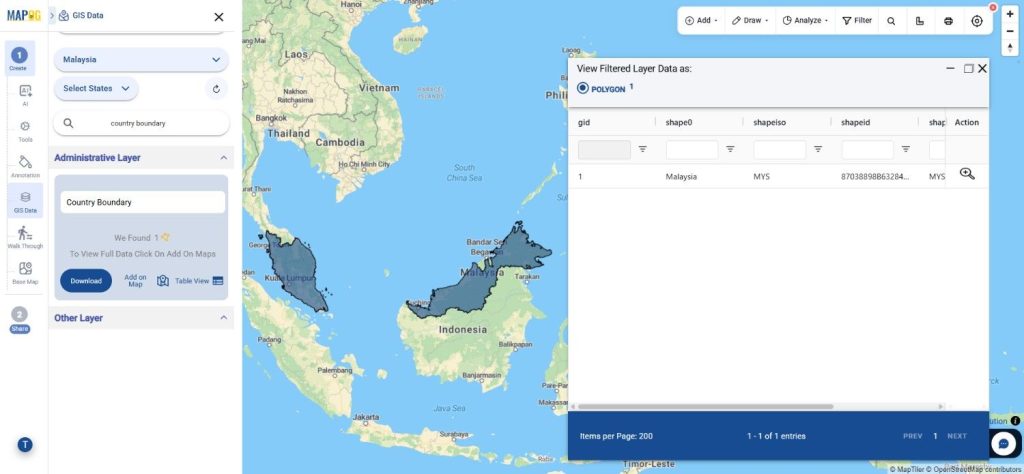The width and height of the screenshot is (1024, 474).
Task: Click the shapeiso filter input field
Action: tap(780, 150)
